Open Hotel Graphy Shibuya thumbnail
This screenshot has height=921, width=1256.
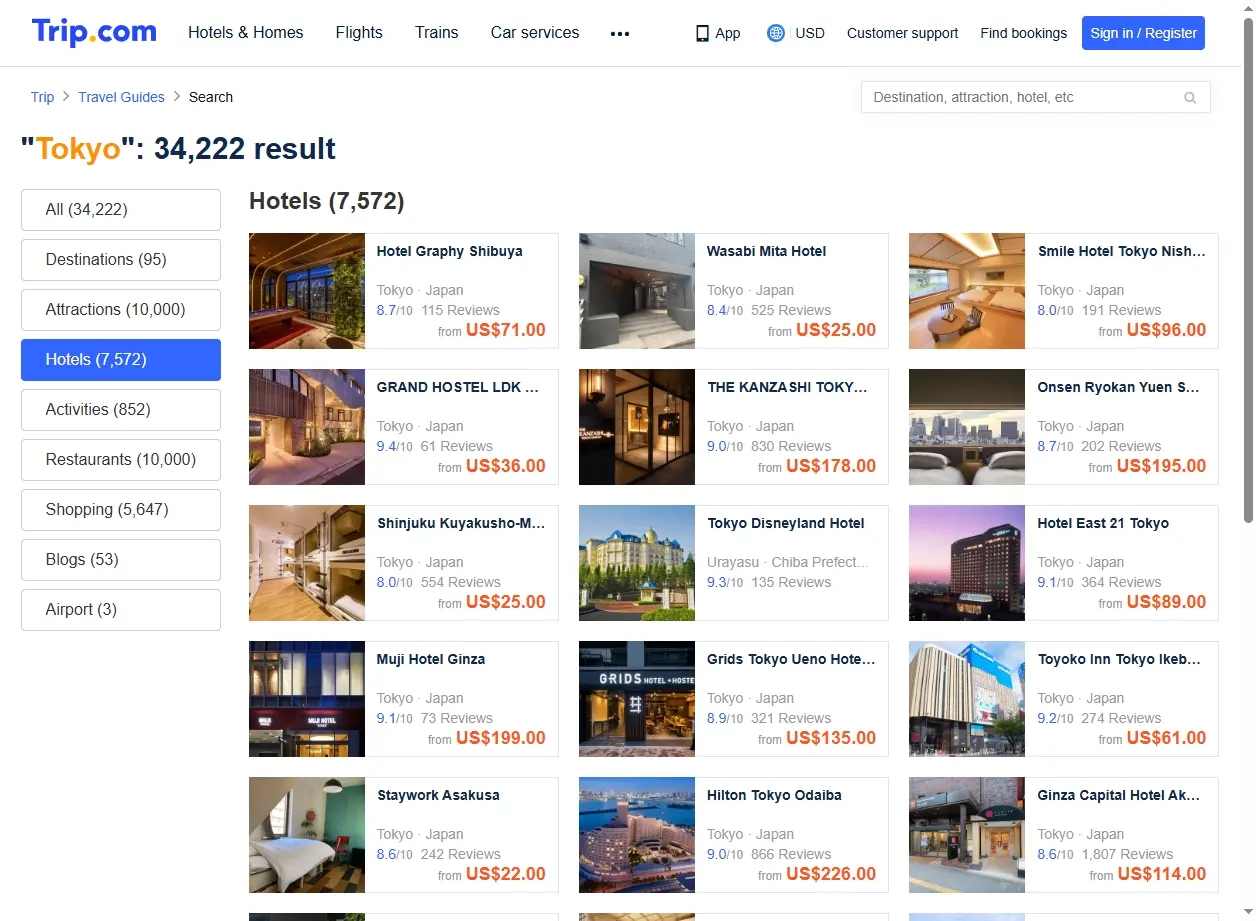307,291
